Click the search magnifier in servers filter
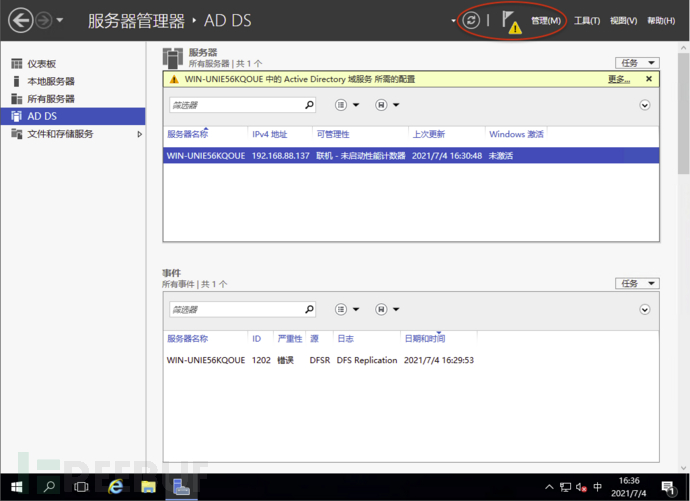 coord(309,105)
